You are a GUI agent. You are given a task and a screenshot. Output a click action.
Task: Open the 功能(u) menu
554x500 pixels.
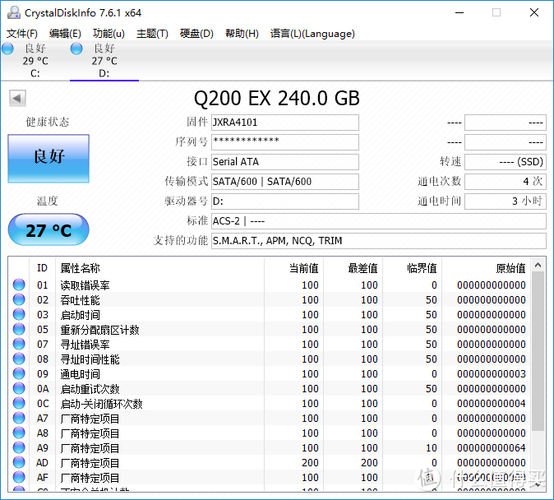click(x=108, y=34)
